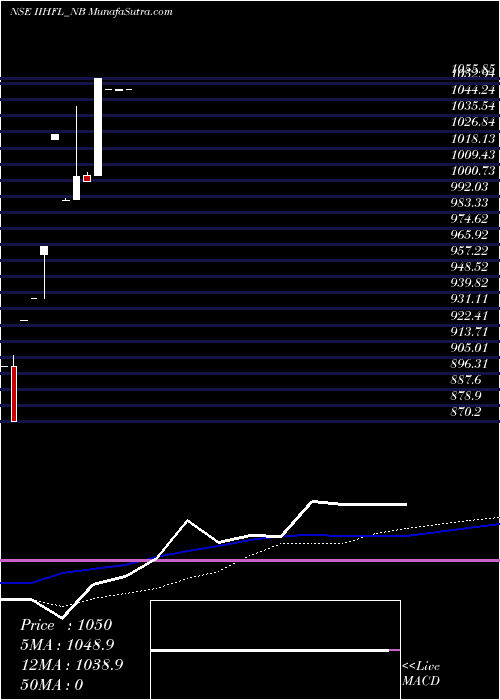
Task: Click the 1044.24 price axis label
Action: click(473, 90)
